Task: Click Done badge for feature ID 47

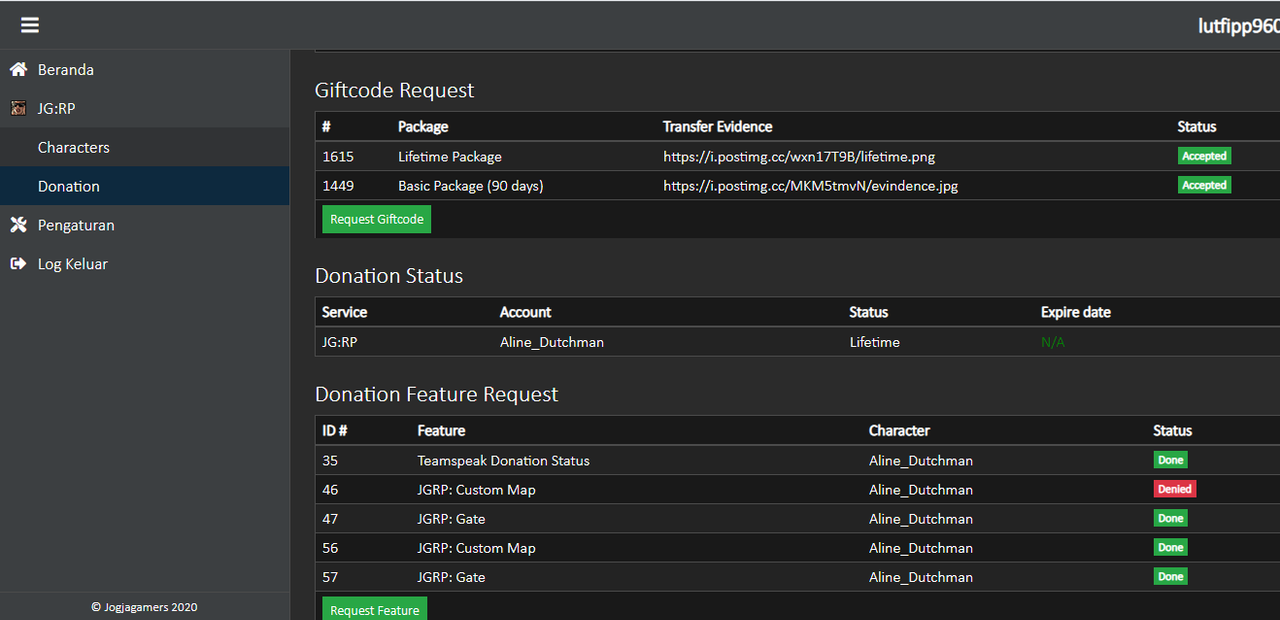Action: pos(1170,518)
